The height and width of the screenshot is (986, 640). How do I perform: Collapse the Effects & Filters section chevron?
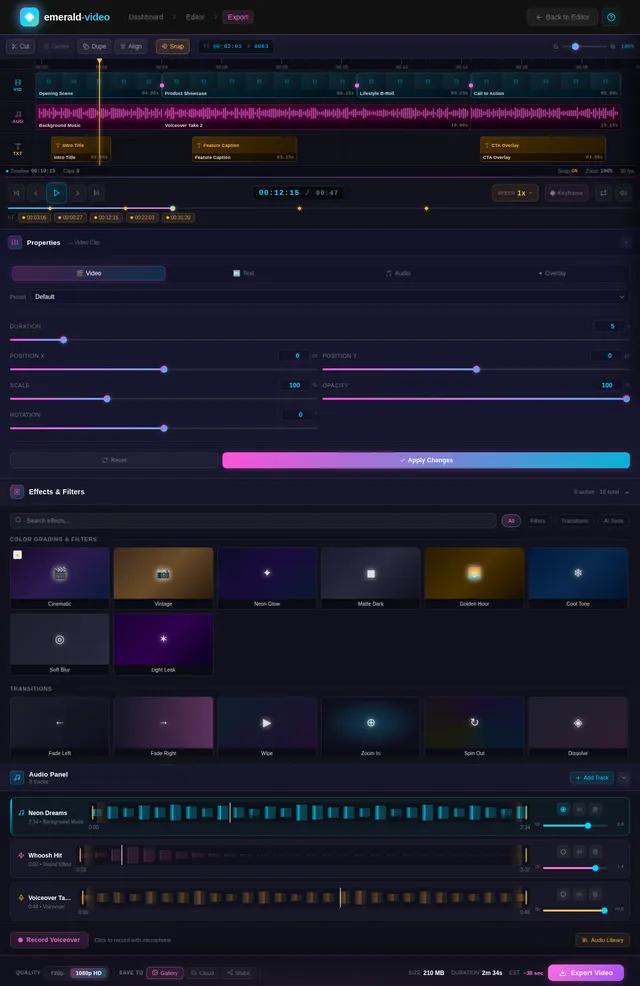[627, 492]
